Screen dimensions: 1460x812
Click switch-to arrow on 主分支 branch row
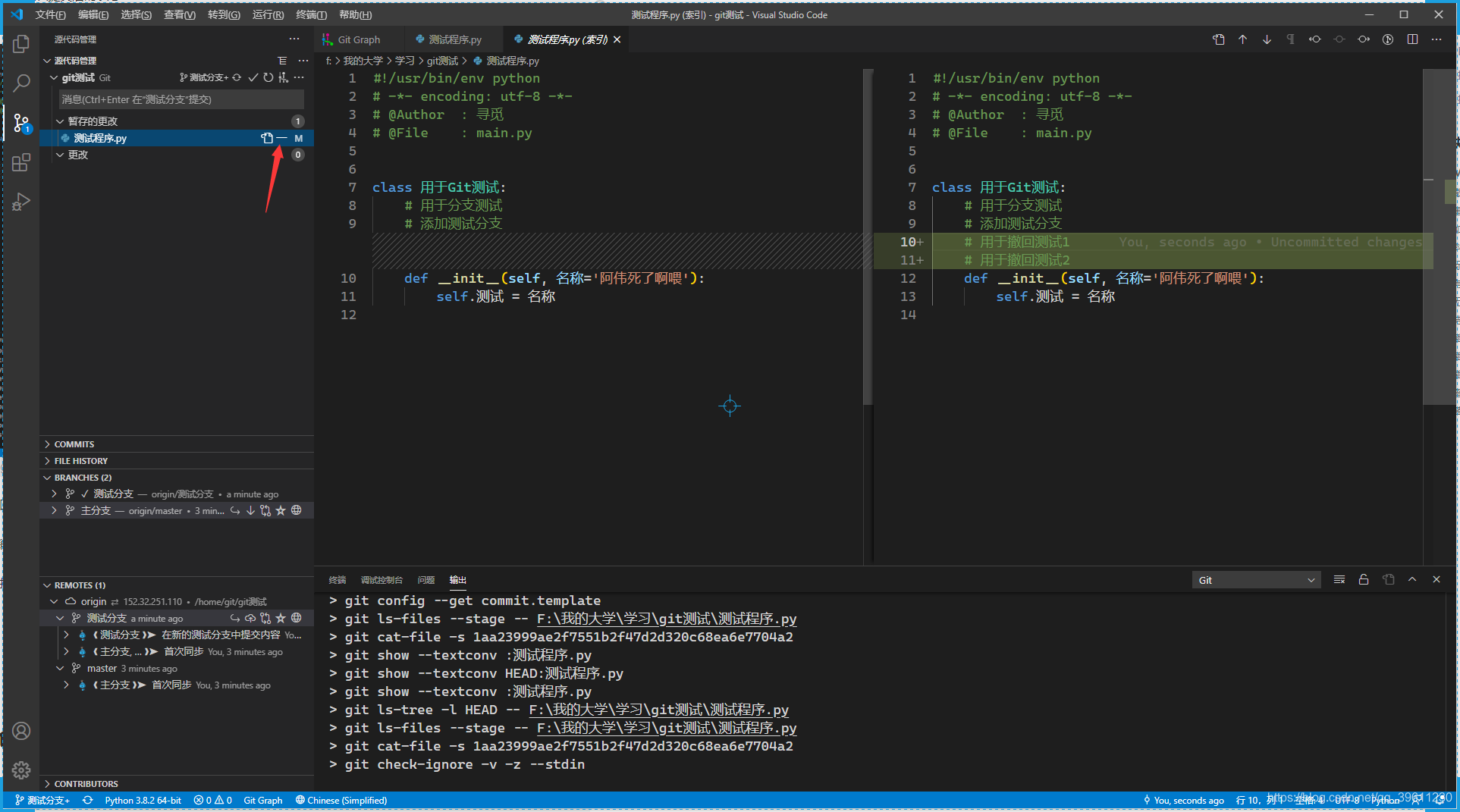[x=235, y=510]
